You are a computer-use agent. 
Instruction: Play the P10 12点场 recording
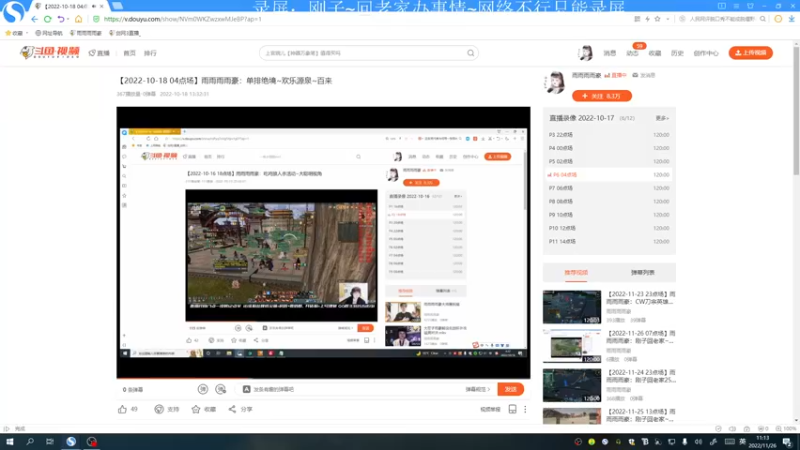[x=609, y=228]
